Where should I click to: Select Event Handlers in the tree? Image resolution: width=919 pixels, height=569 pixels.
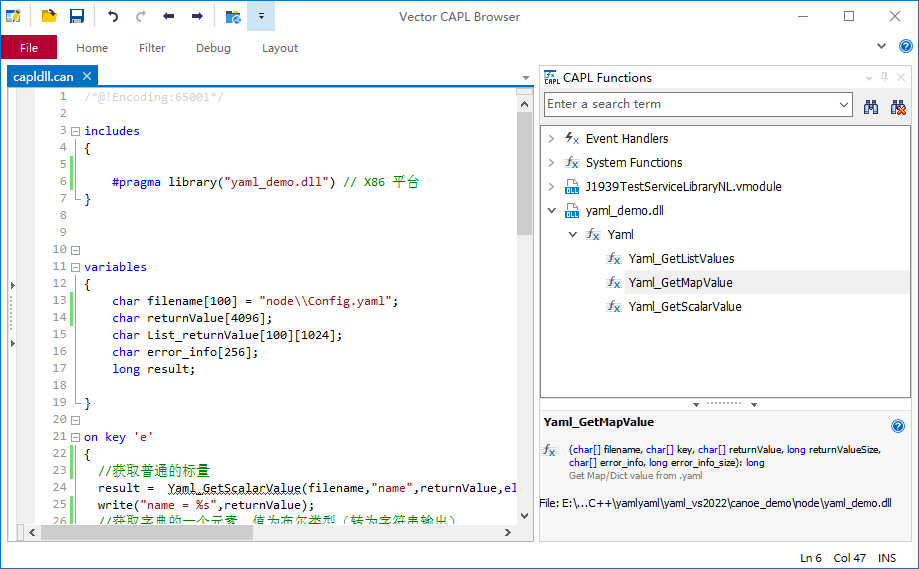(627, 139)
